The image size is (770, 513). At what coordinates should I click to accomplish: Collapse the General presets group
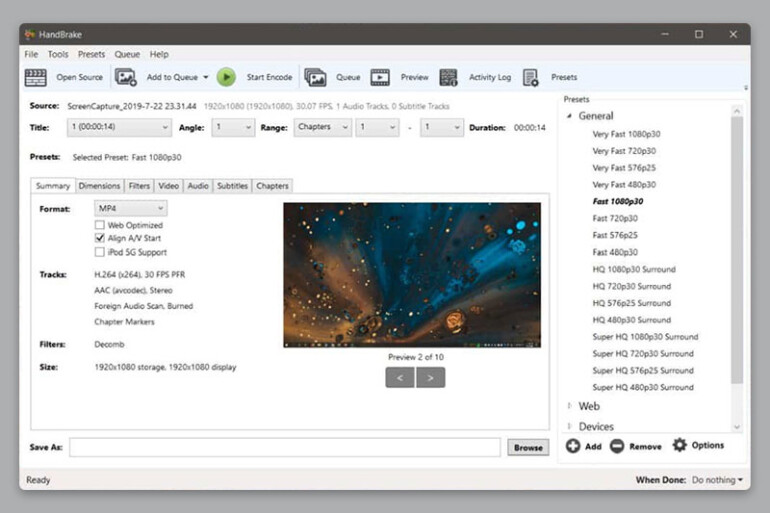point(569,116)
